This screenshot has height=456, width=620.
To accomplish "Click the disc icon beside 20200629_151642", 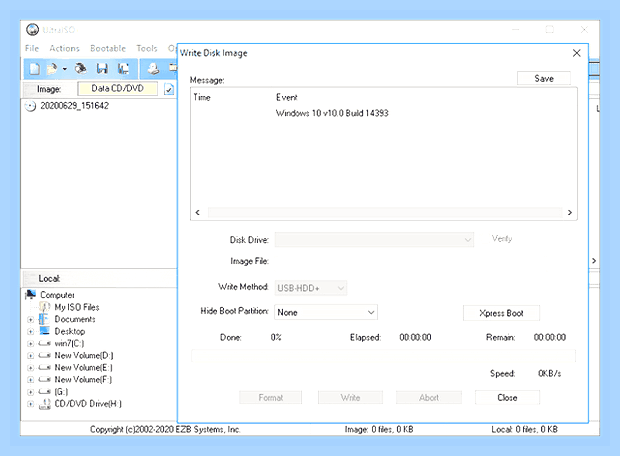I will [30, 106].
